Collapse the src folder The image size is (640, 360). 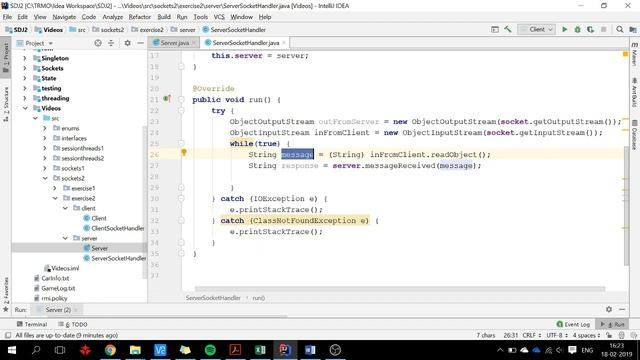pyautogui.click(x=35, y=118)
